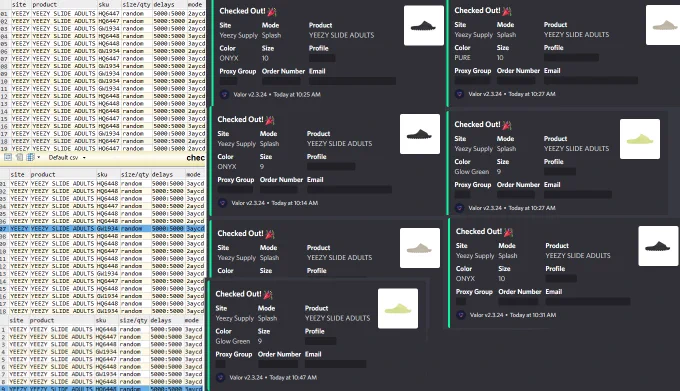Click 'Valor v2.3.24 • Today at 10:14 AM' footer text
Viewport: 680px width, 391px height.
275,203
